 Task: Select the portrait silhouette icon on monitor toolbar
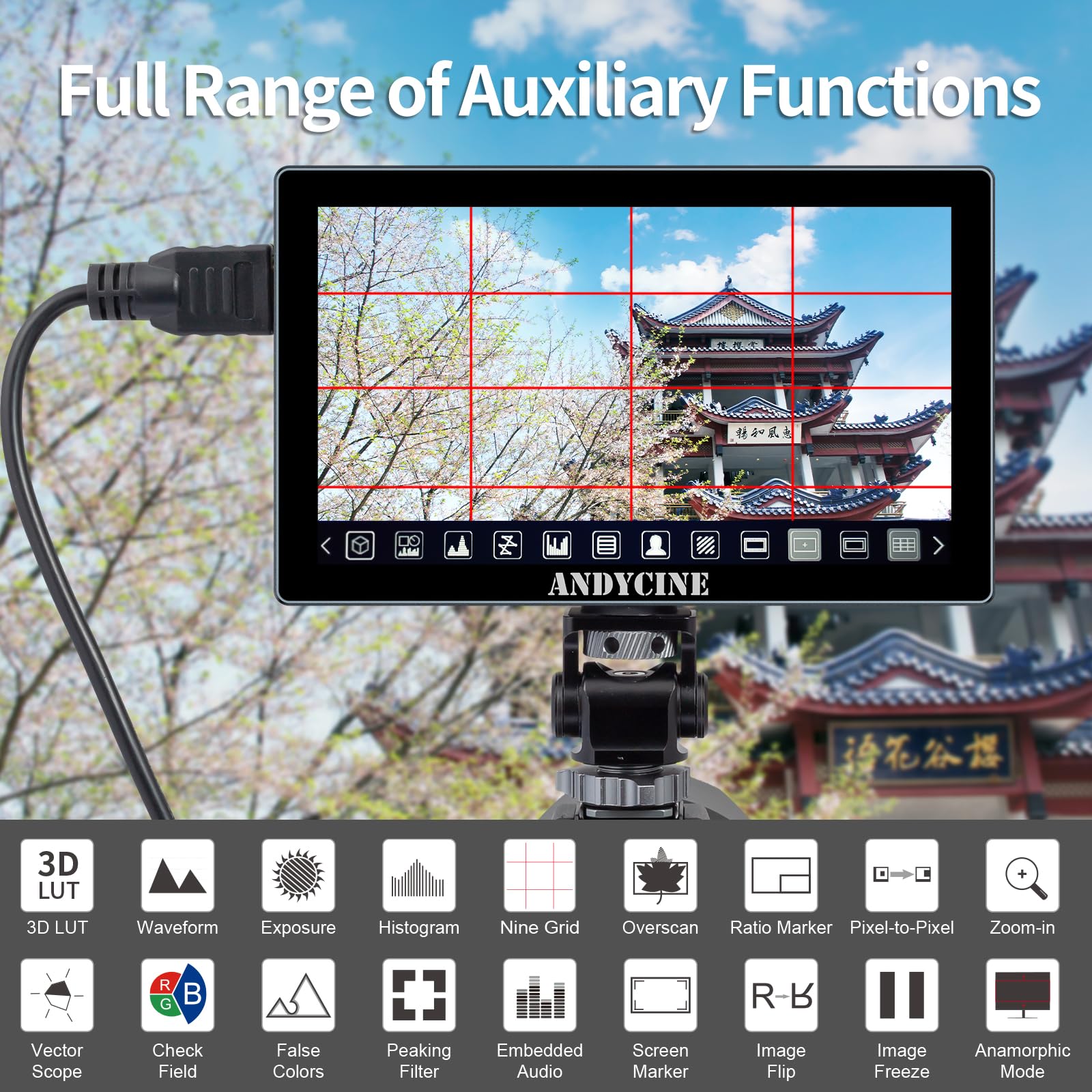pyautogui.click(x=656, y=545)
